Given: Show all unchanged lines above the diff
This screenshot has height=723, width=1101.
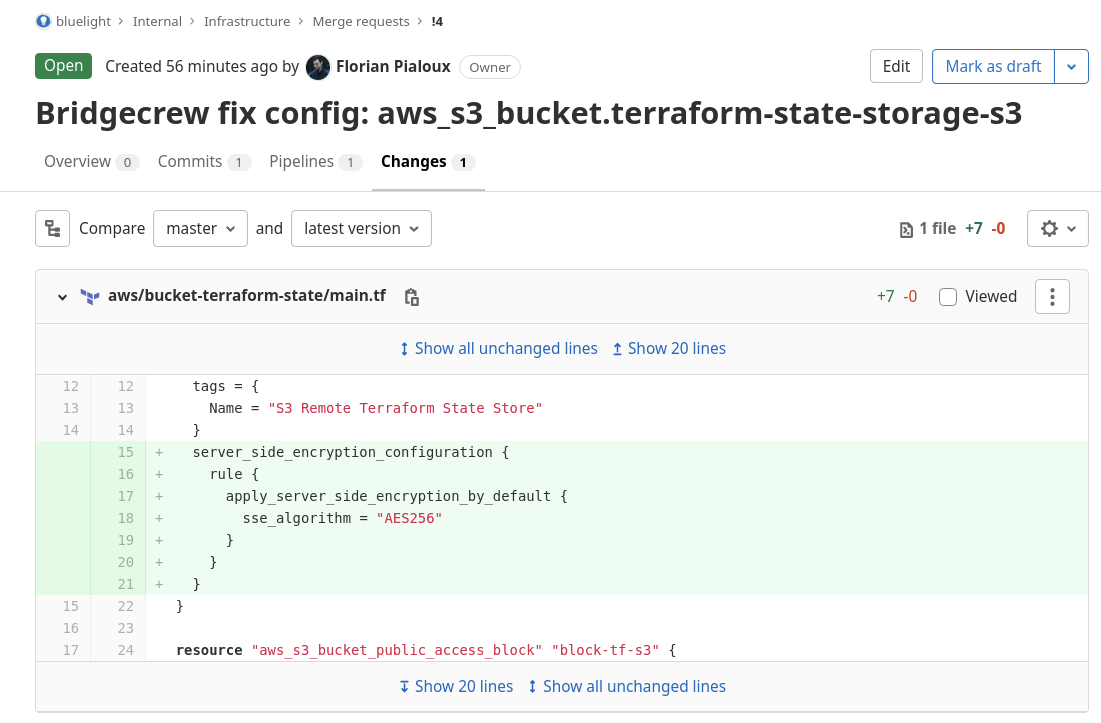Looking at the screenshot, I should tap(499, 349).
